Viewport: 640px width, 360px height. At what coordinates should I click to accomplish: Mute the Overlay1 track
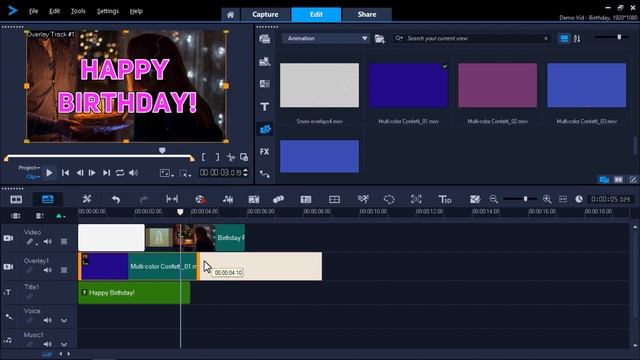pos(48,270)
